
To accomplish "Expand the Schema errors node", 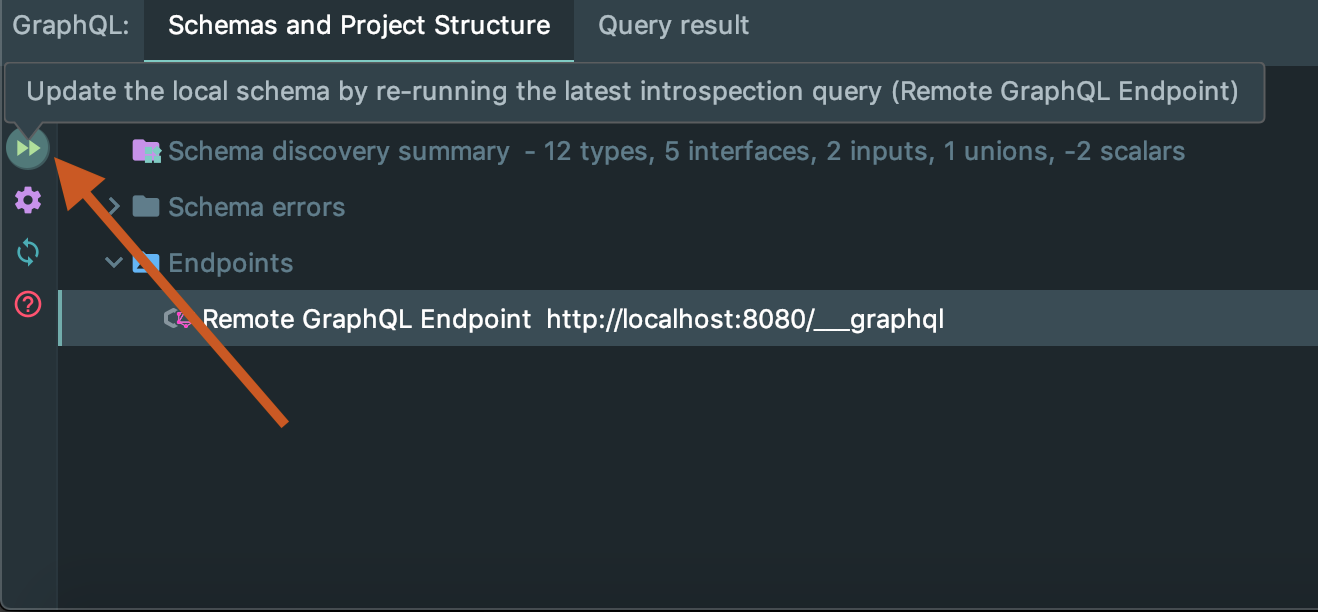I will tap(114, 207).
